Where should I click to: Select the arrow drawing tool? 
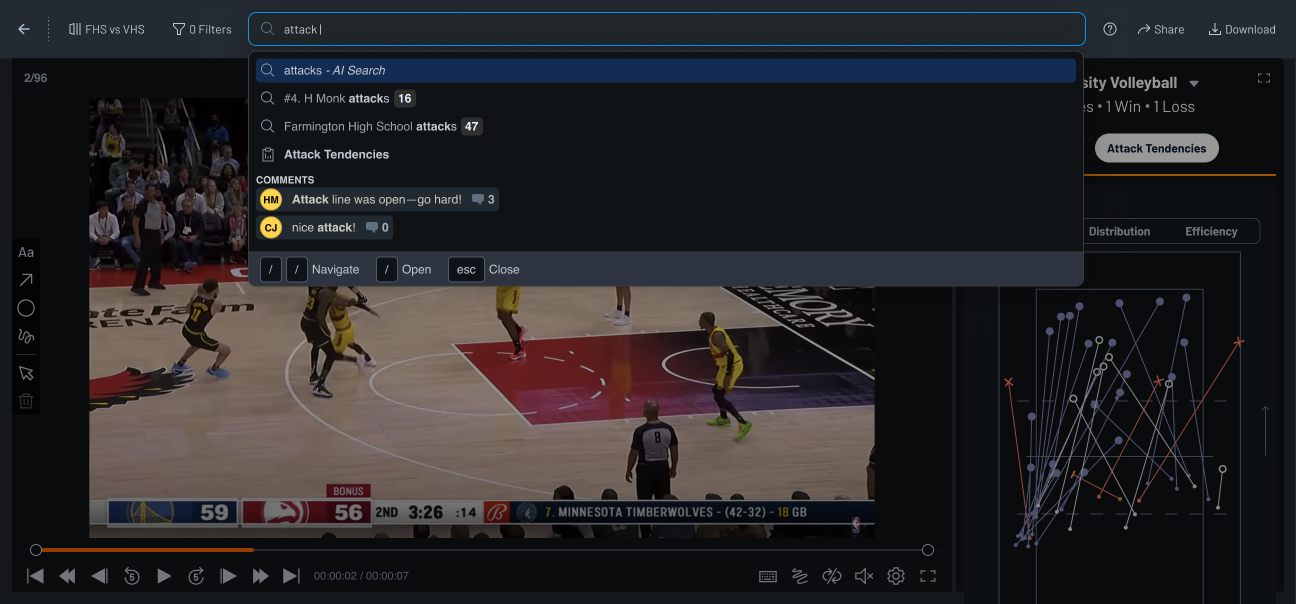click(x=26, y=280)
